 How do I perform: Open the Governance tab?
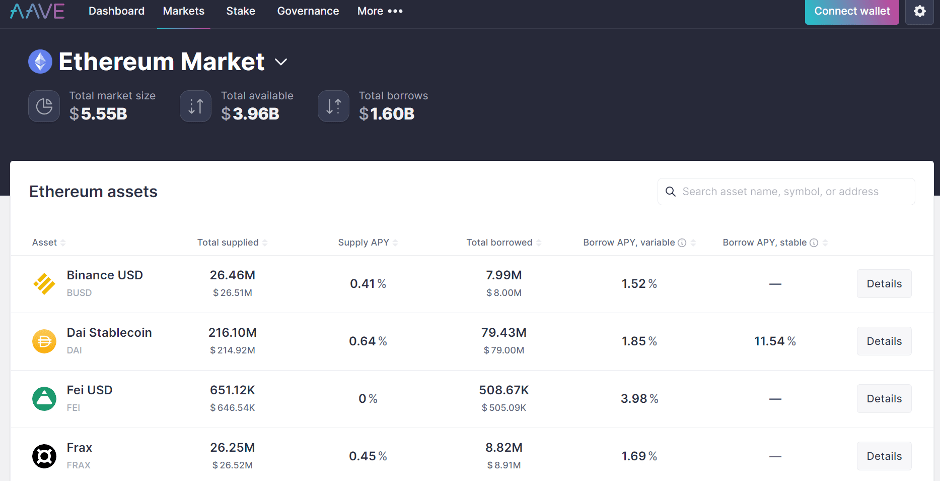[x=308, y=11]
